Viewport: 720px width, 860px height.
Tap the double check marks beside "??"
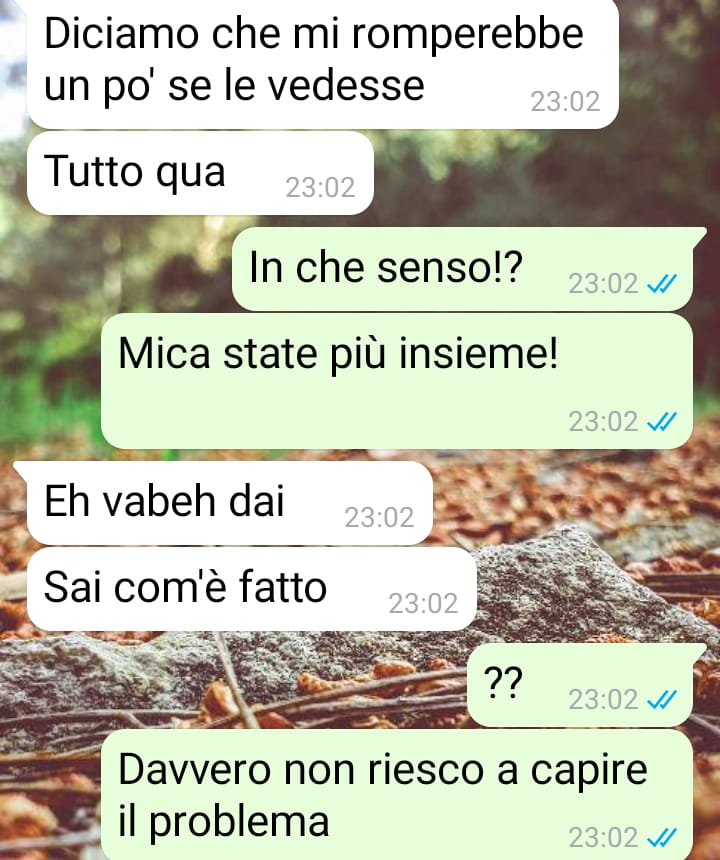tap(662, 699)
